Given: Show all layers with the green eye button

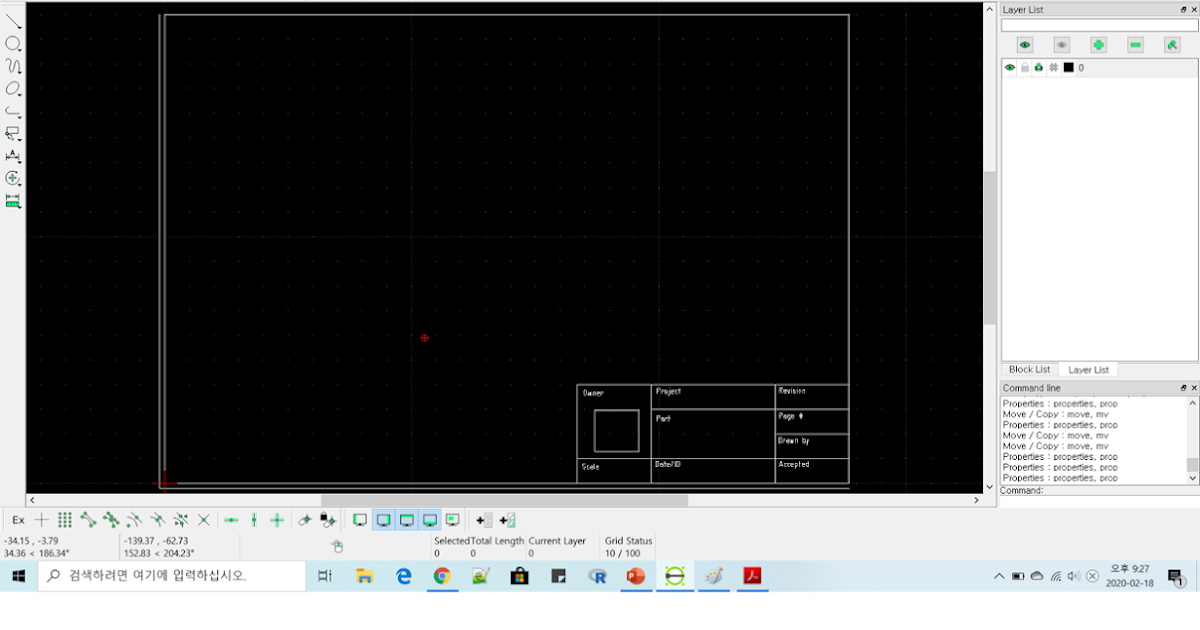Looking at the screenshot, I should click(1025, 45).
